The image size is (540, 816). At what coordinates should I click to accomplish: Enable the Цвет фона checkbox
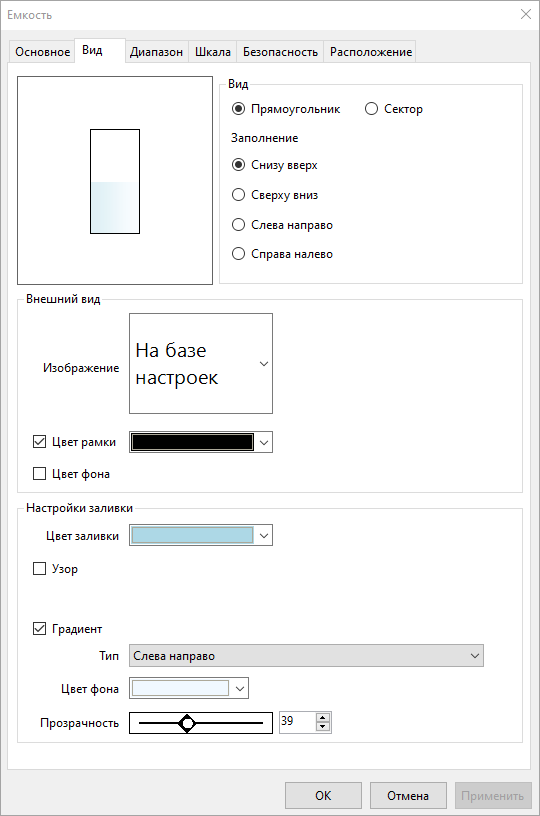click(x=40, y=474)
